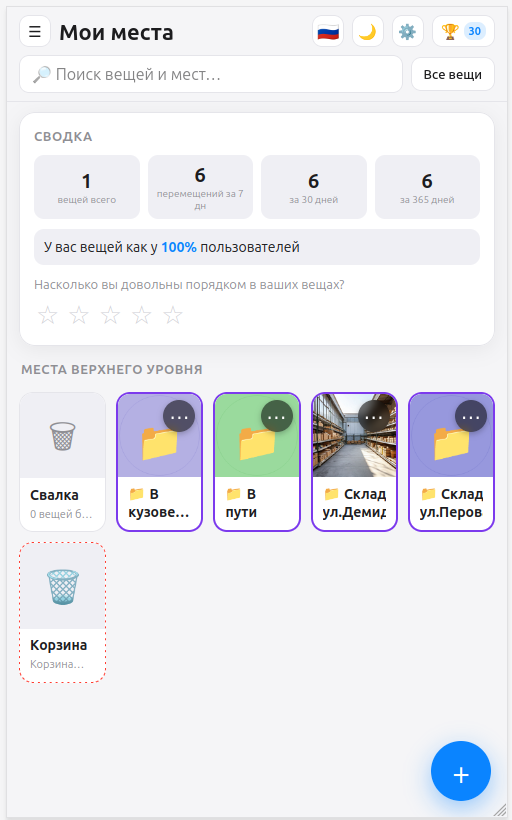The width and height of the screenshot is (512, 820).
Task: Open the 'Корзина' trash card
Action: pyautogui.click(x=62, y=612)
